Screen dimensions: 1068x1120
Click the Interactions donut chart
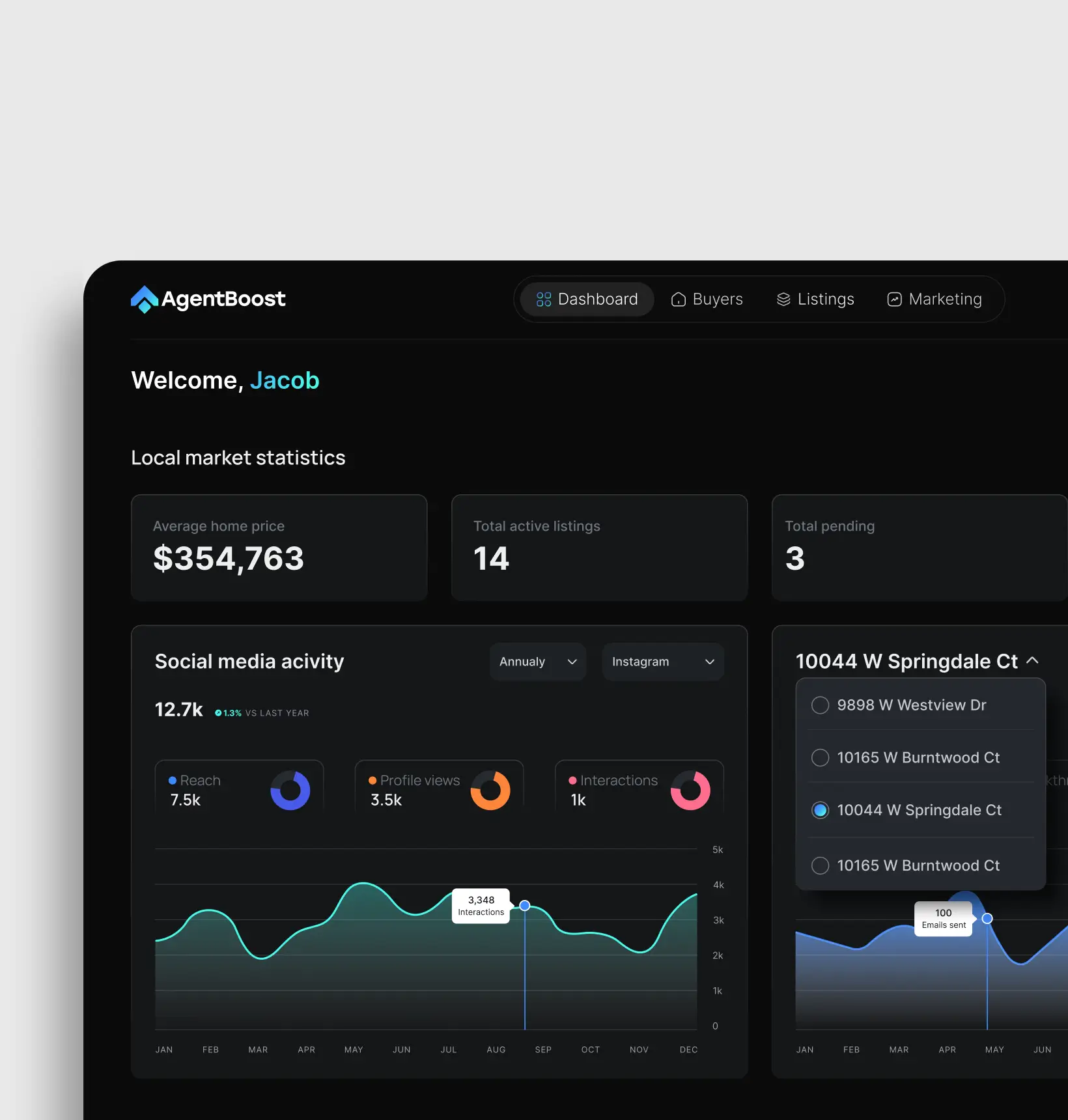(x=690, y=791)
